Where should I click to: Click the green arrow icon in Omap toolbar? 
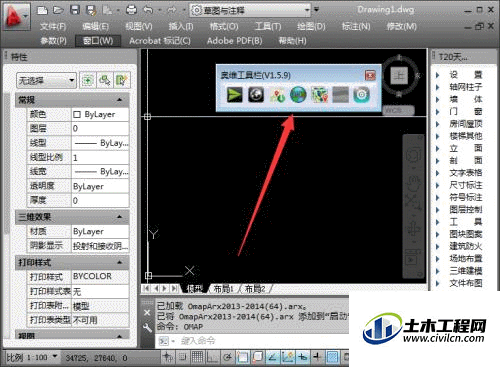click(235, 95)
